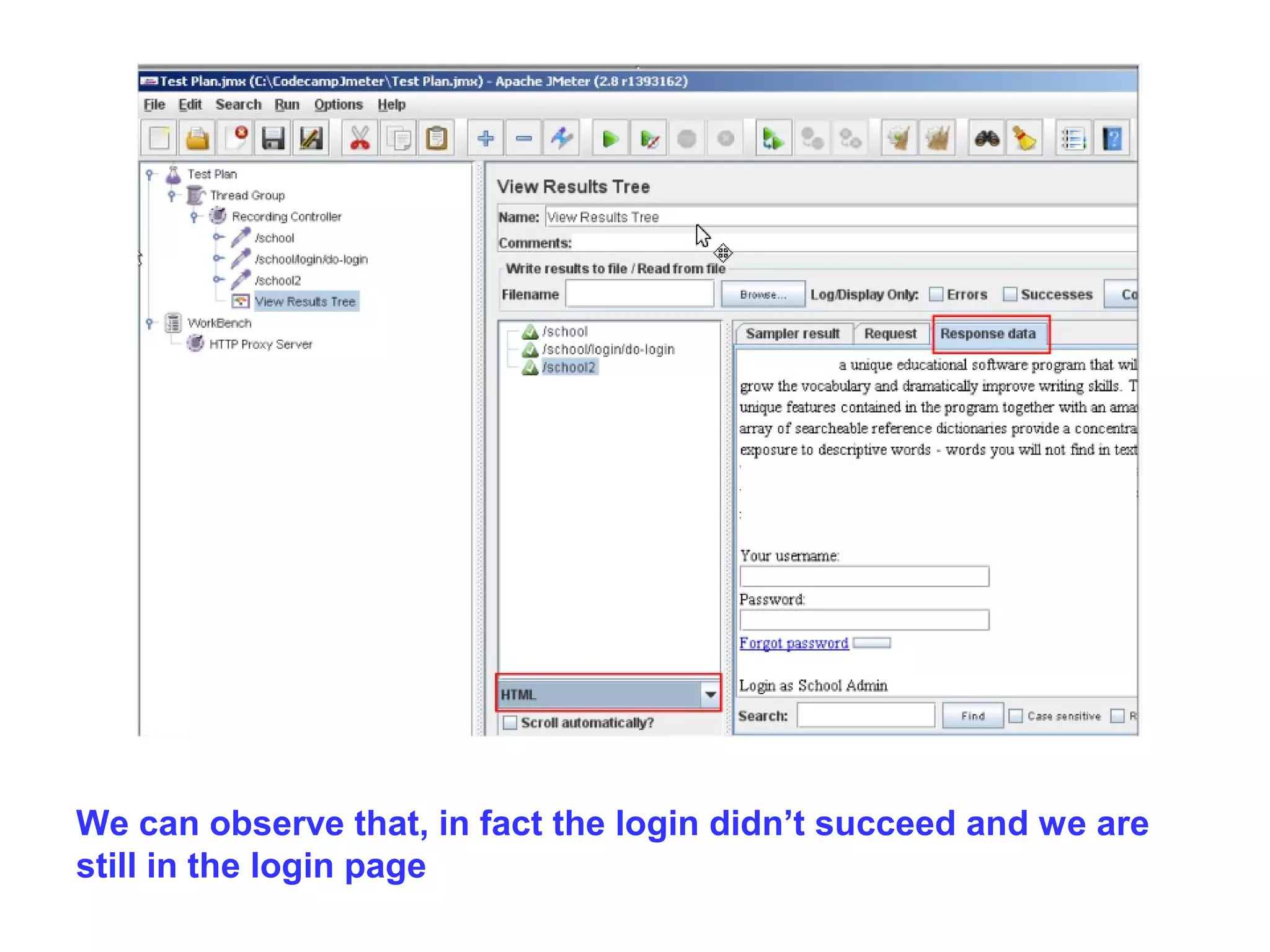This screenshot has width=1270, height=952.
Task: Switch to the Sampler result tab
Action: pyautogui.click(x=793, y=333)
